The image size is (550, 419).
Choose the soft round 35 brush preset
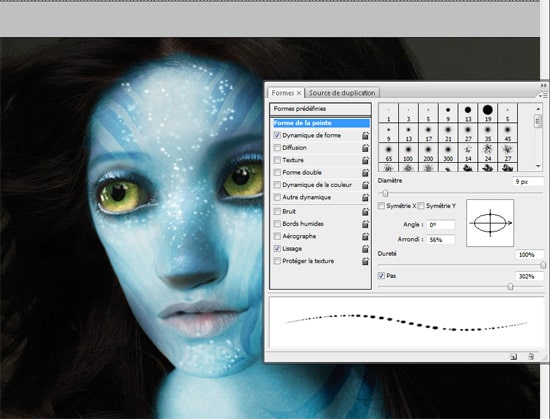(x=488, y=133)
